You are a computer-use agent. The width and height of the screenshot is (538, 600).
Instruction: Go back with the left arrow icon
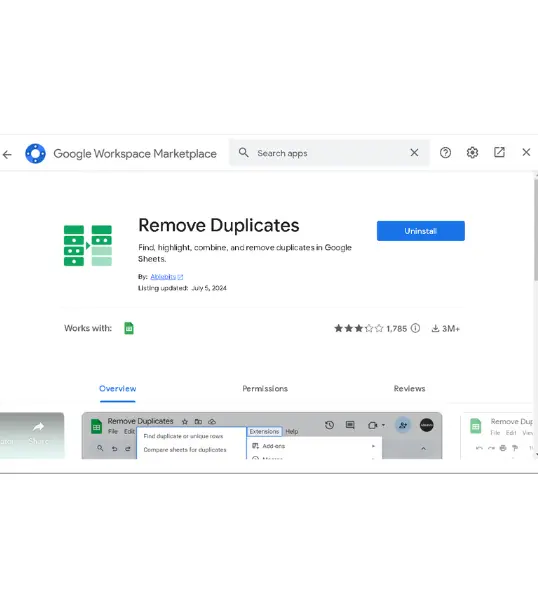[7, 154]
